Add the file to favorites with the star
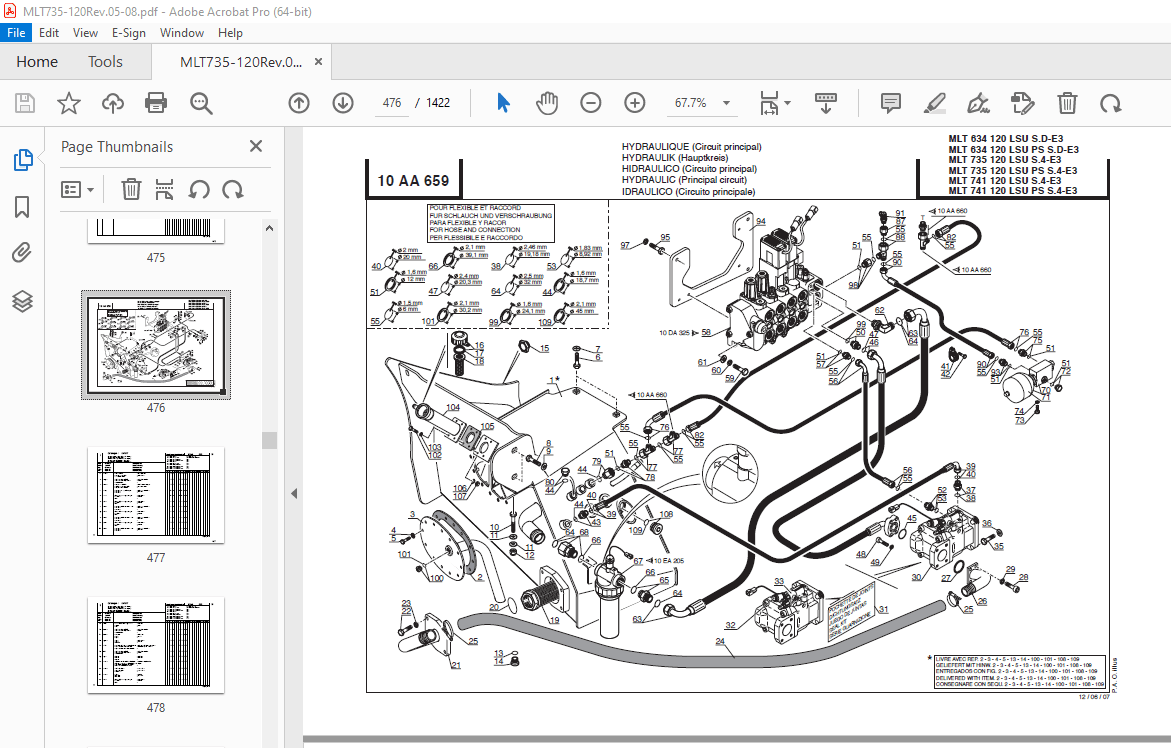 pyautogui.click(x=67, y=102)
